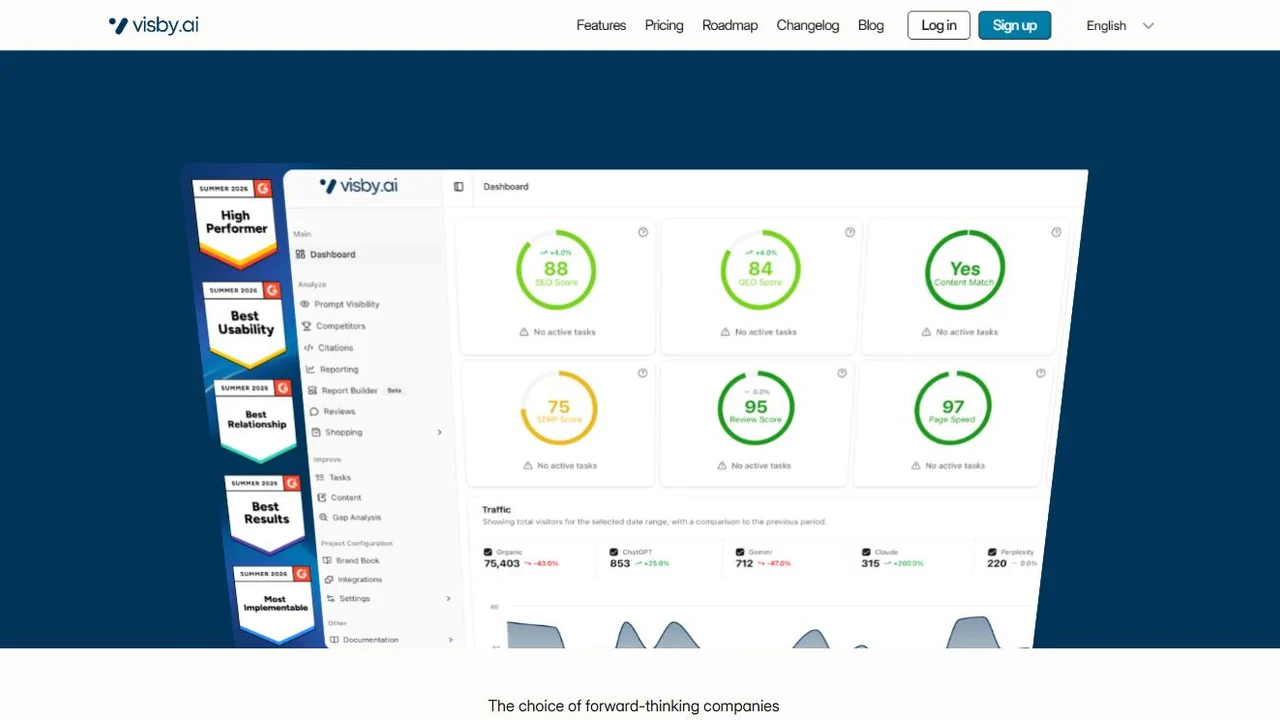1280x720 pixels.
Task: Click help icon on GEO Score card
Action: coord(850,232)
